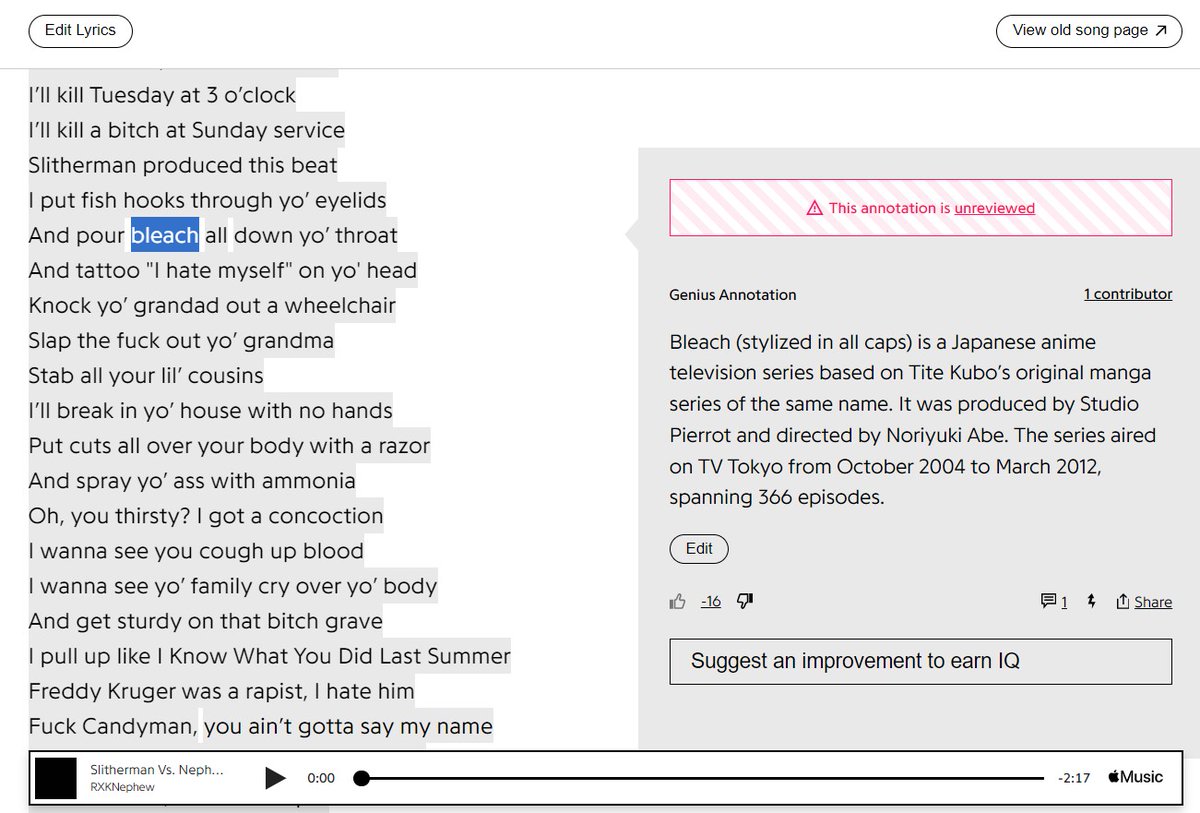Click lyric "Put cuts all over your body with a razor"
The image size is (1200, 813).
[x=230, y=445]
